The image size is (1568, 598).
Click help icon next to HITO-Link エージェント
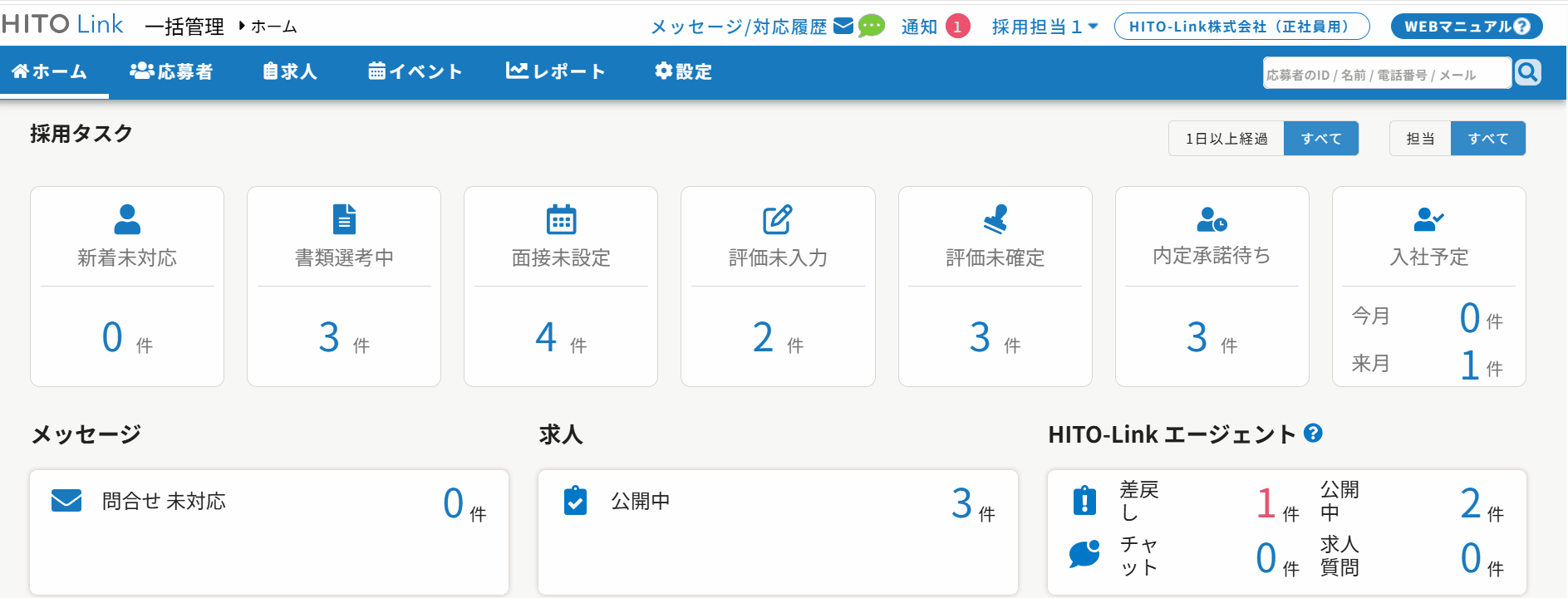point(1313,433)
